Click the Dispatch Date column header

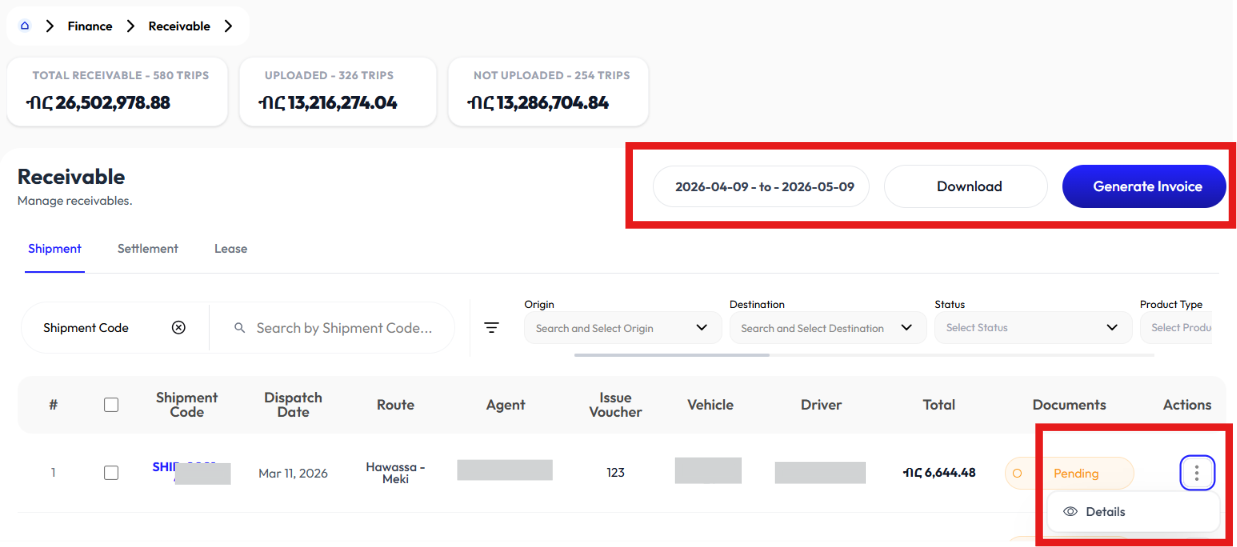click(293, 405)
